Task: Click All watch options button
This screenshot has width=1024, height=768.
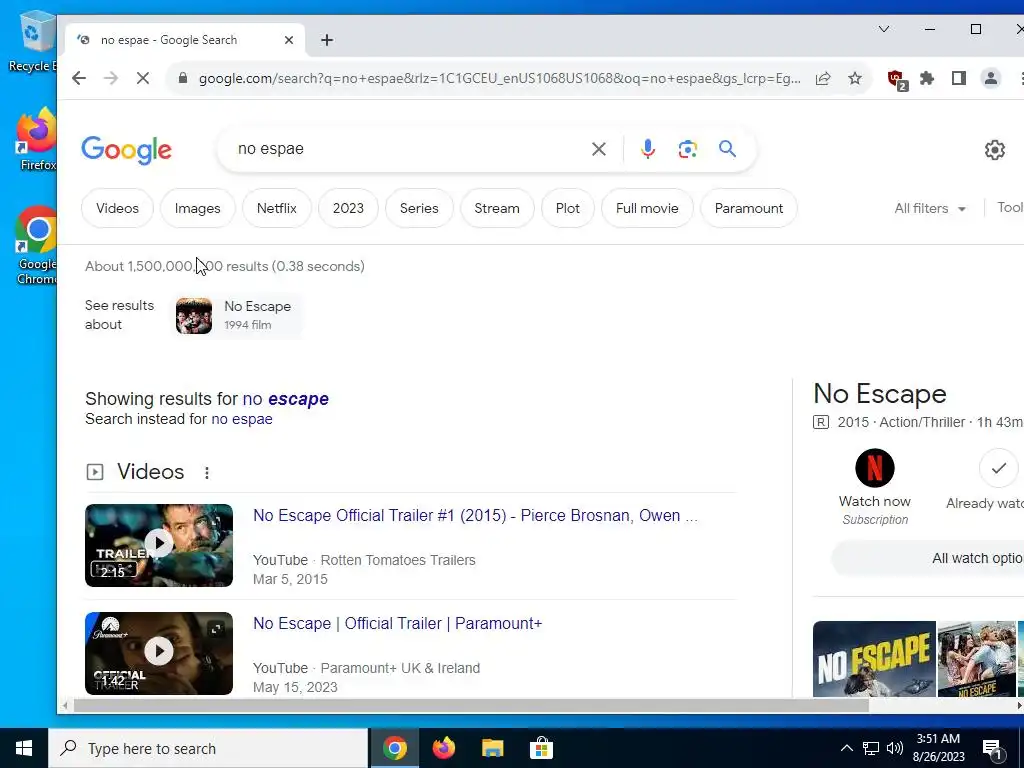Action: pyautogui.click(x=927, y=558)
